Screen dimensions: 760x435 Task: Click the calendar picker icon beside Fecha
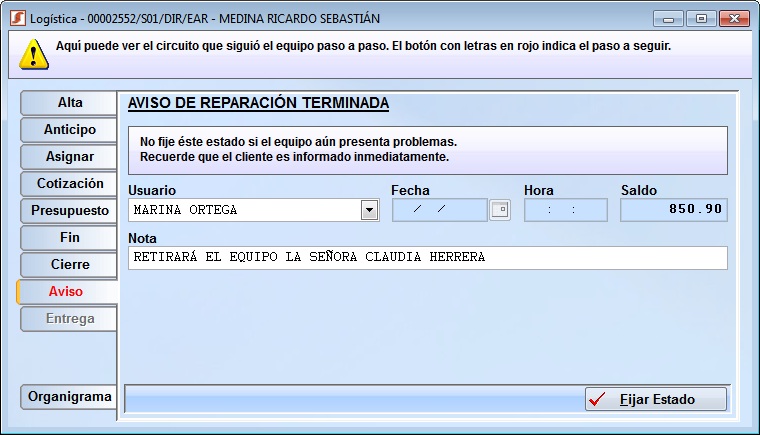click(x=500, y=210)
